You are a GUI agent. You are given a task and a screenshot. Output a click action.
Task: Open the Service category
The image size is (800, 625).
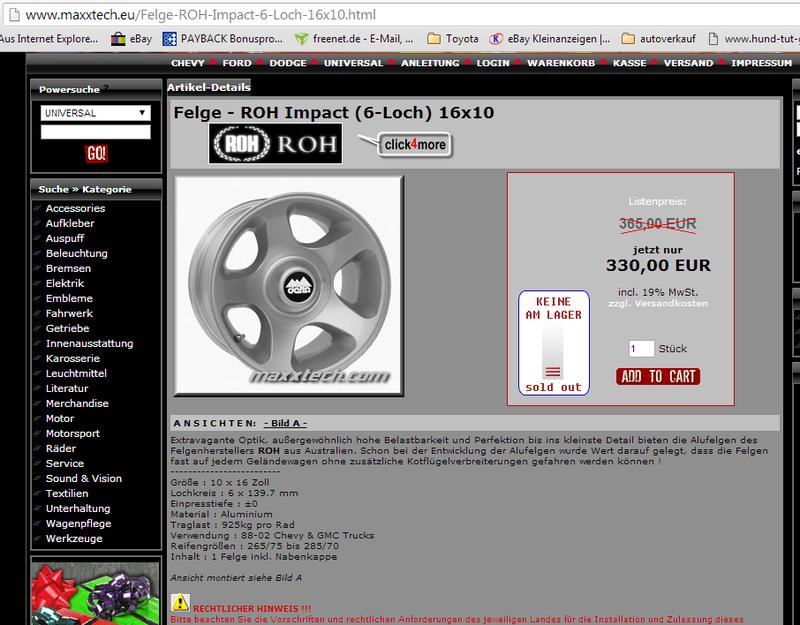65,463
